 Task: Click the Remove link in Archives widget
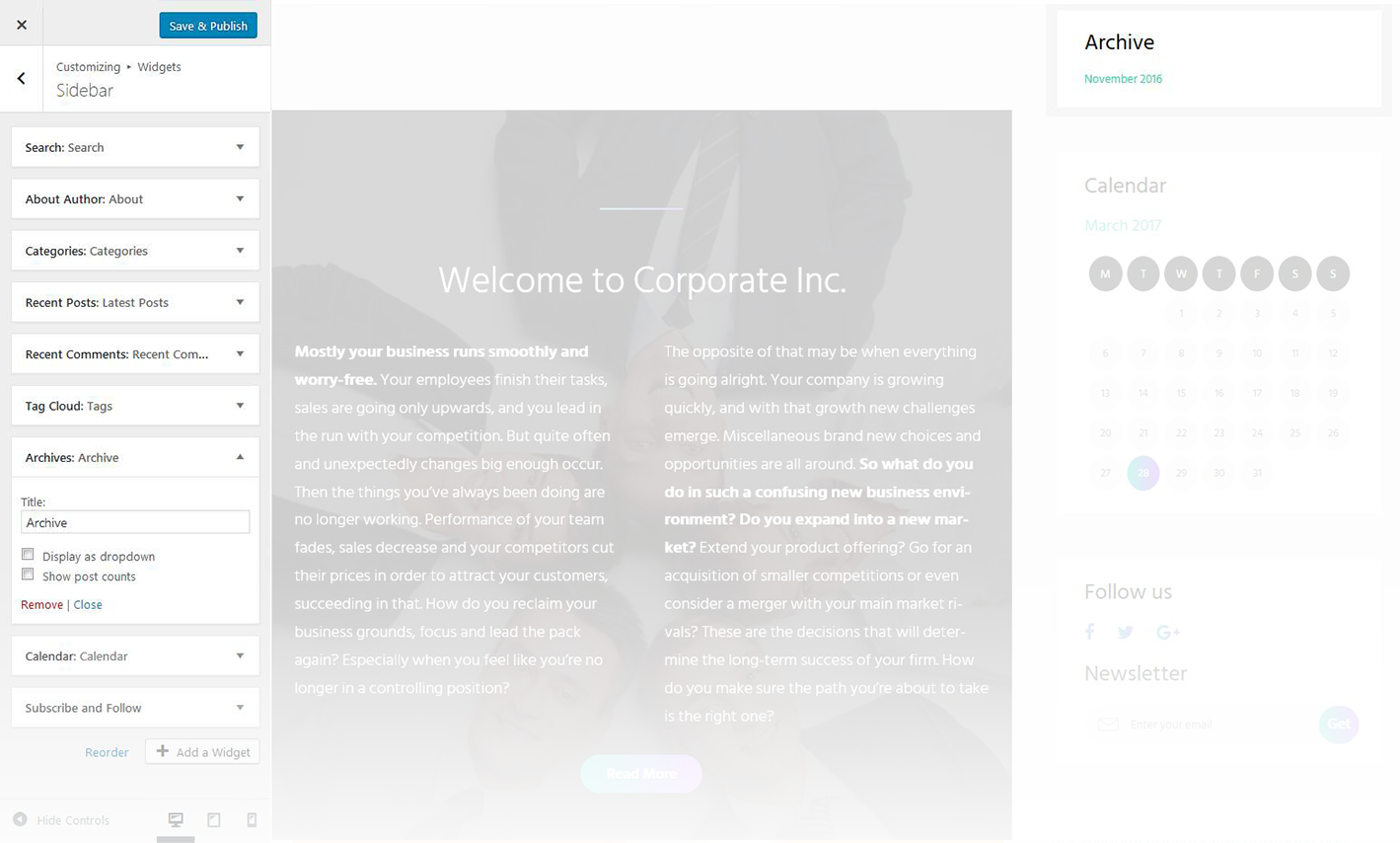pos(41,604)
